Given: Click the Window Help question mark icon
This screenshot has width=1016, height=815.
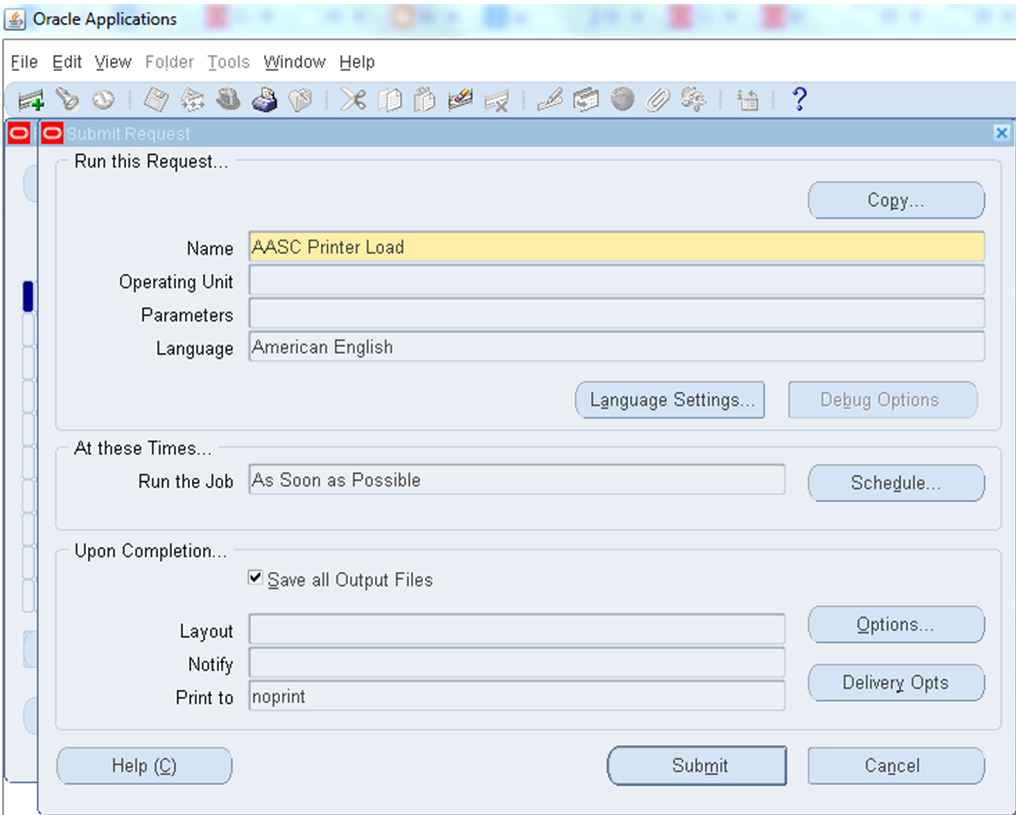Looking at the screenshot, I should pos(800,99).
